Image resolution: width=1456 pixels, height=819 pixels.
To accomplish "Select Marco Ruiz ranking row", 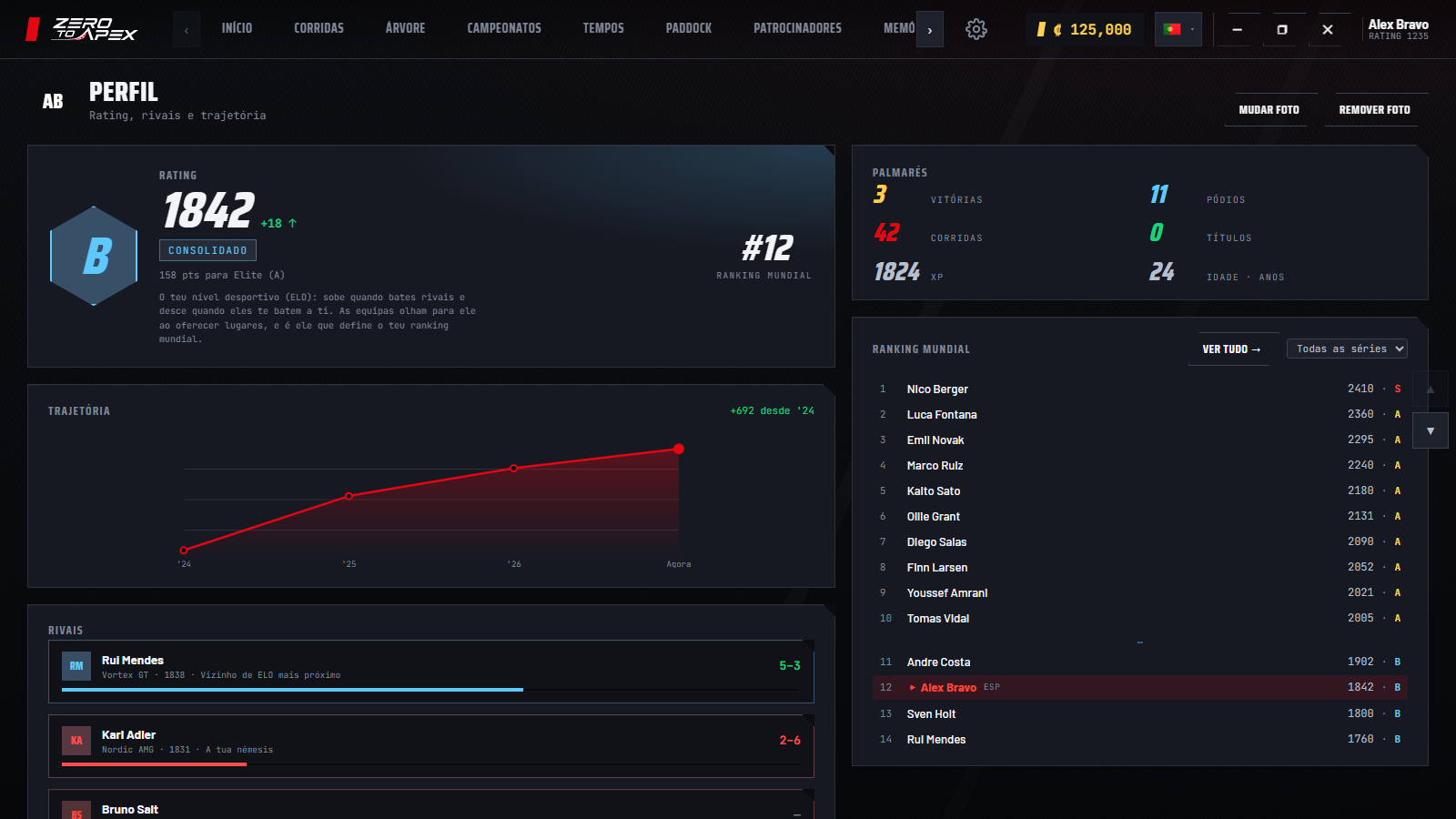I will coord(1139,465).
